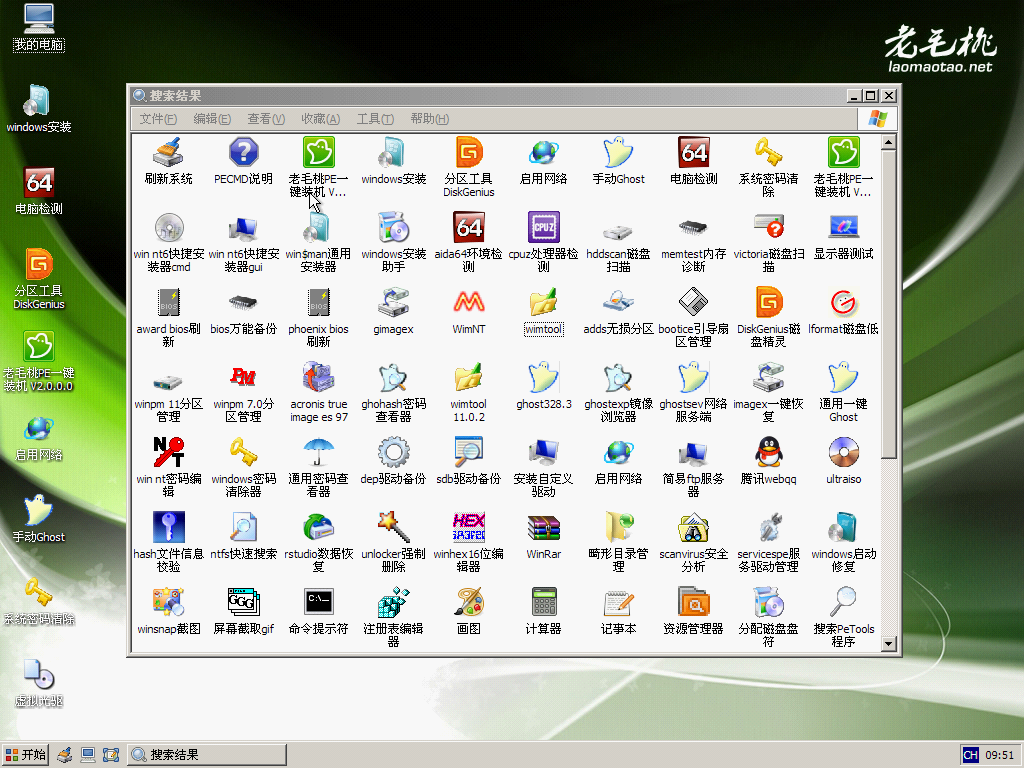Click the scrollbar up arrow
This screenshot has height=769, width=1025.
tap(888, 142)
